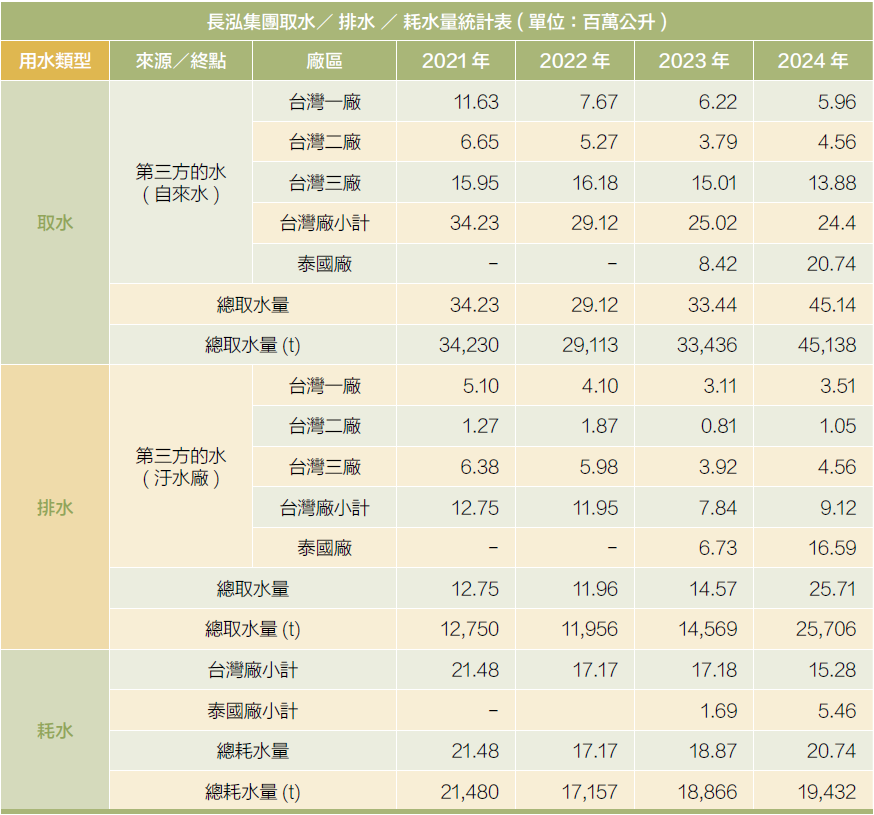Select the value 14.57
Screen dimensions: 874x815
coord(713,589)
